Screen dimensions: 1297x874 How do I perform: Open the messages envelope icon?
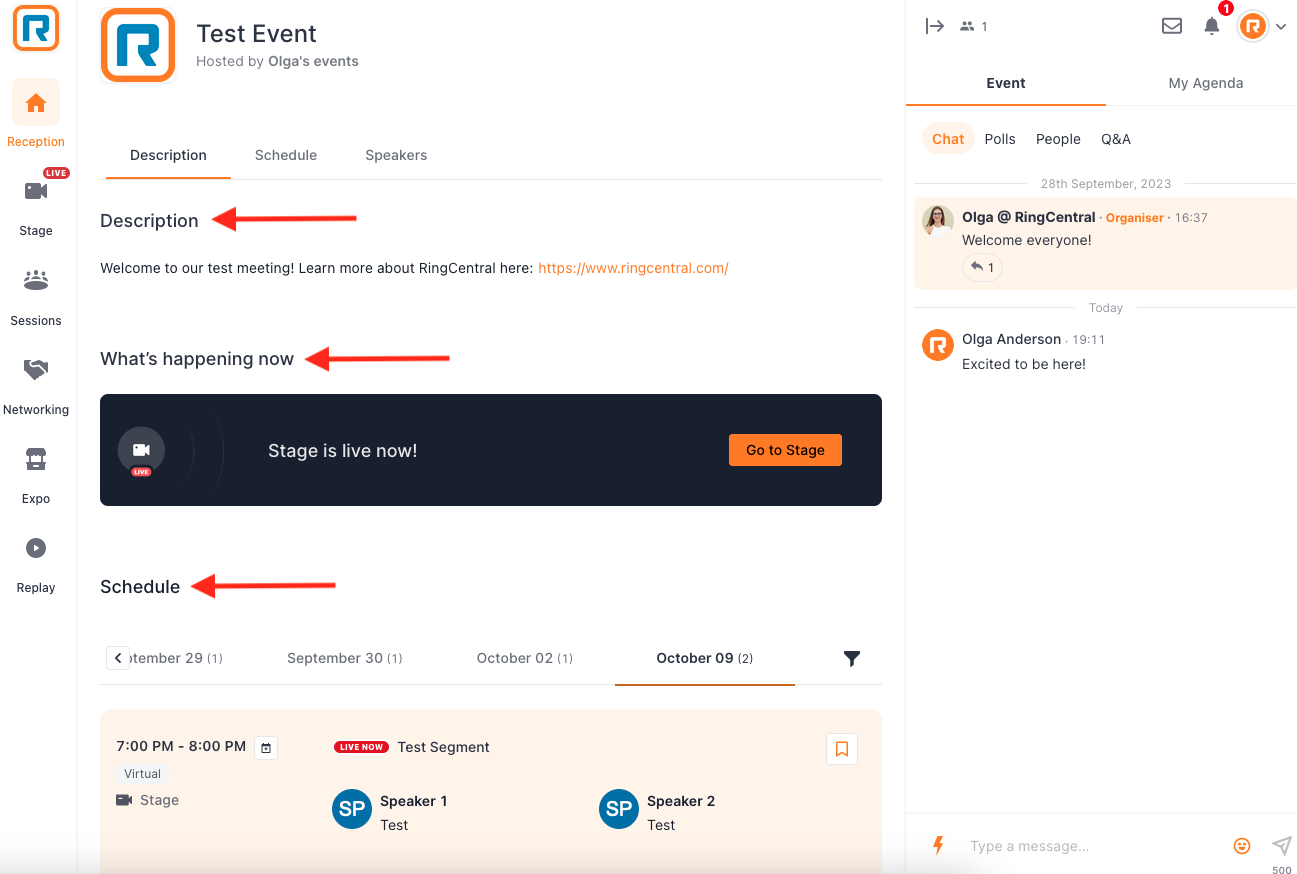click(1172, 26)
